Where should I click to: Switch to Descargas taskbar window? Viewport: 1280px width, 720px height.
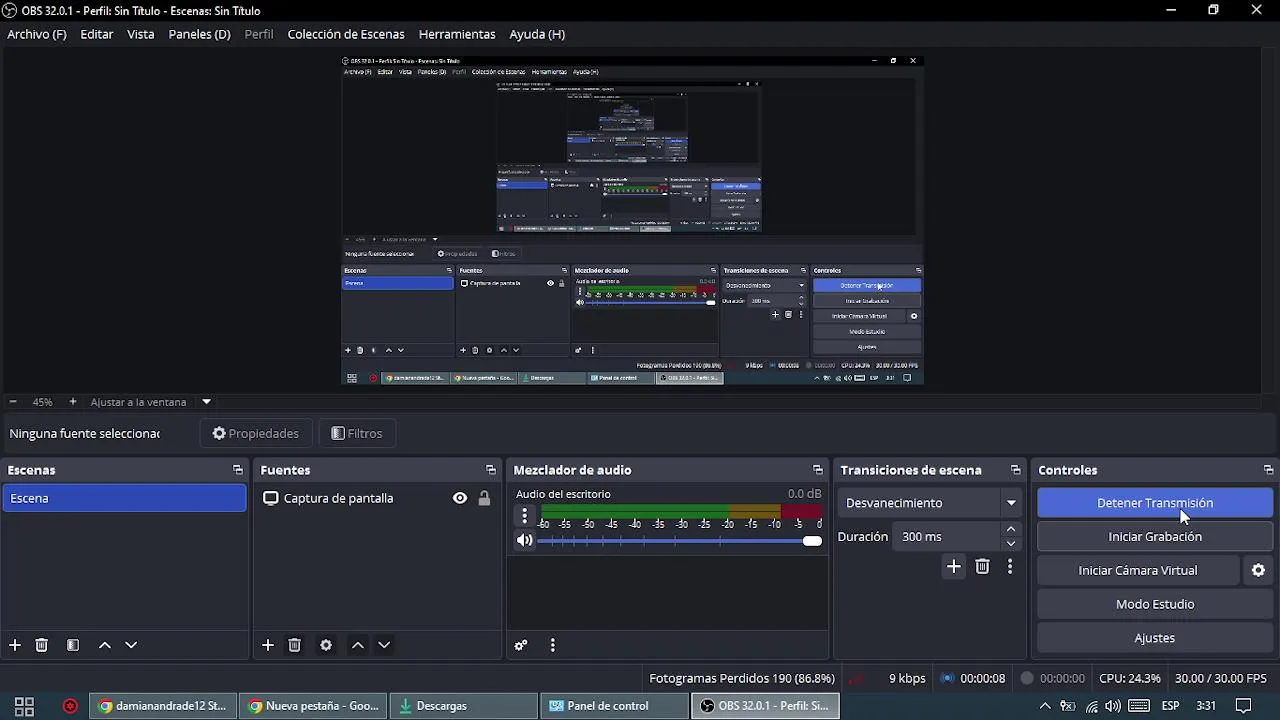click(465, 706)
